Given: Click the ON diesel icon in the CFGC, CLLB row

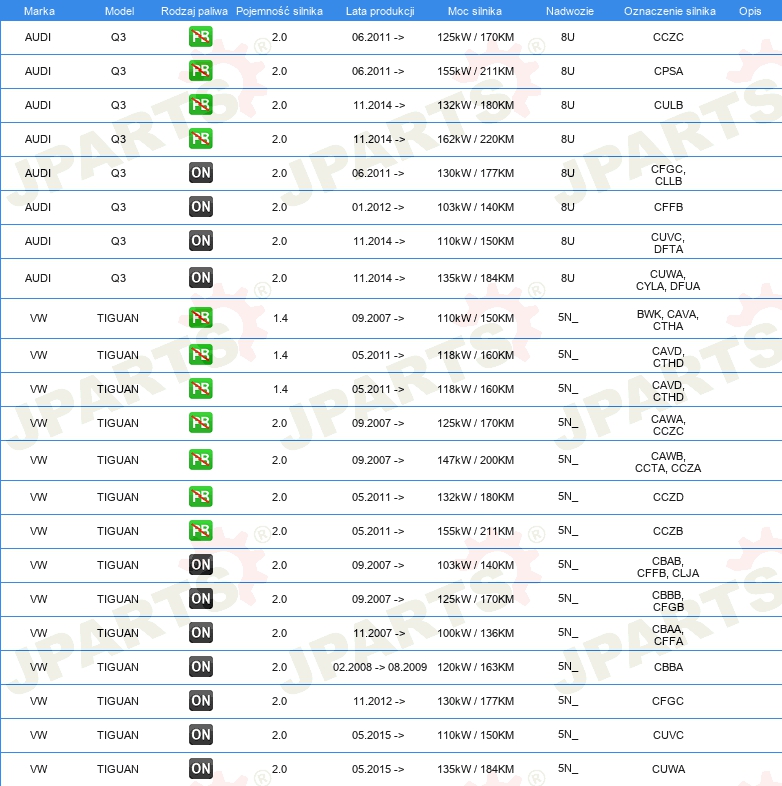Looking at the screenshot, I should [x=201, y=173].
